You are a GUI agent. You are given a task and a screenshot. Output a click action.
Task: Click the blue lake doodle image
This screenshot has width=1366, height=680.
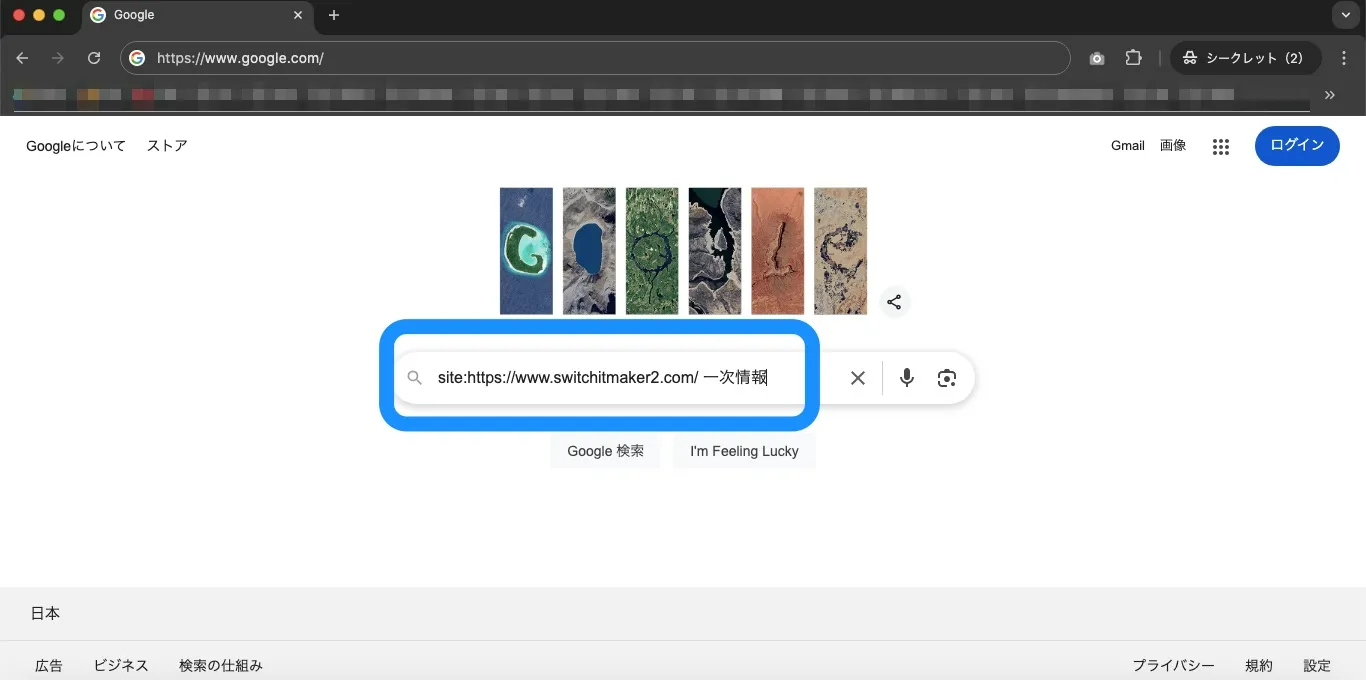tap(589, 251)
